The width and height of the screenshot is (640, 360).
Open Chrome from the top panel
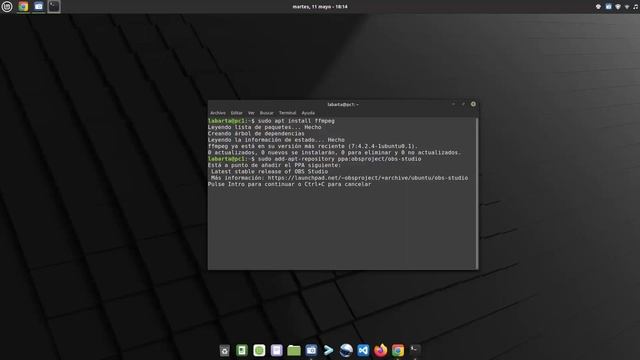[x=23, y=7]
